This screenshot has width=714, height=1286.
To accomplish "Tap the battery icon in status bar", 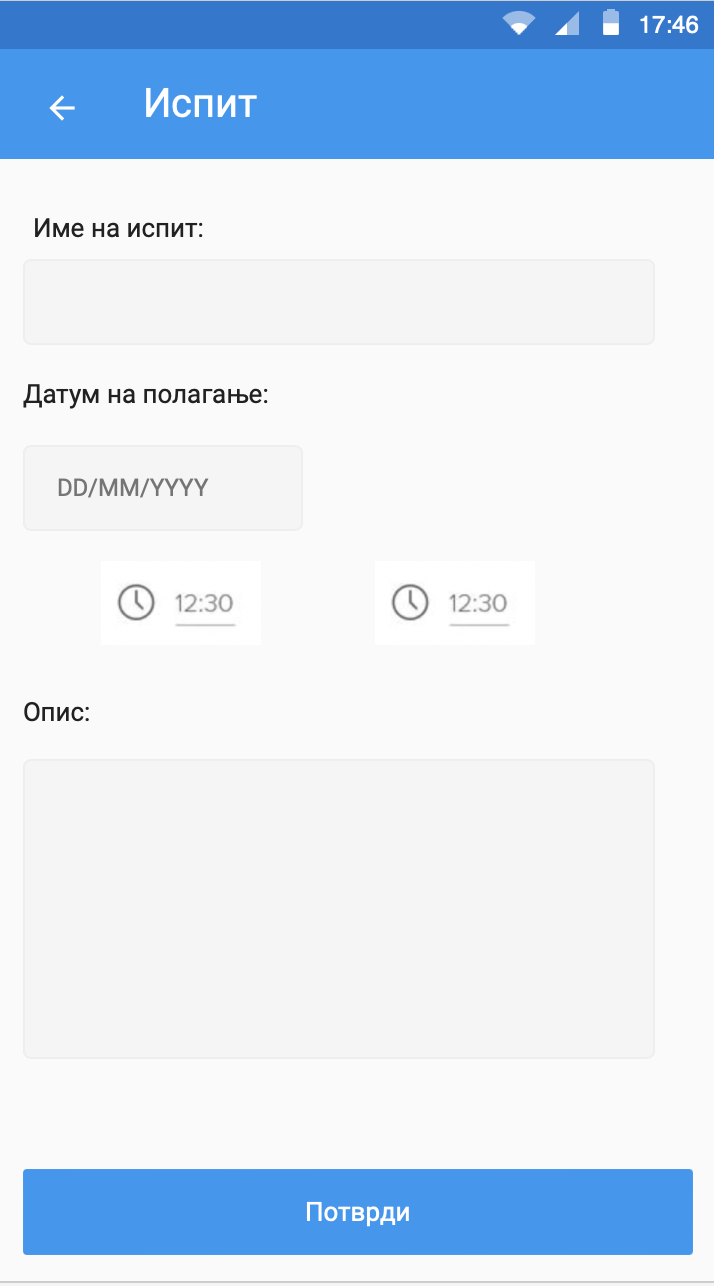I will (610, 23).
